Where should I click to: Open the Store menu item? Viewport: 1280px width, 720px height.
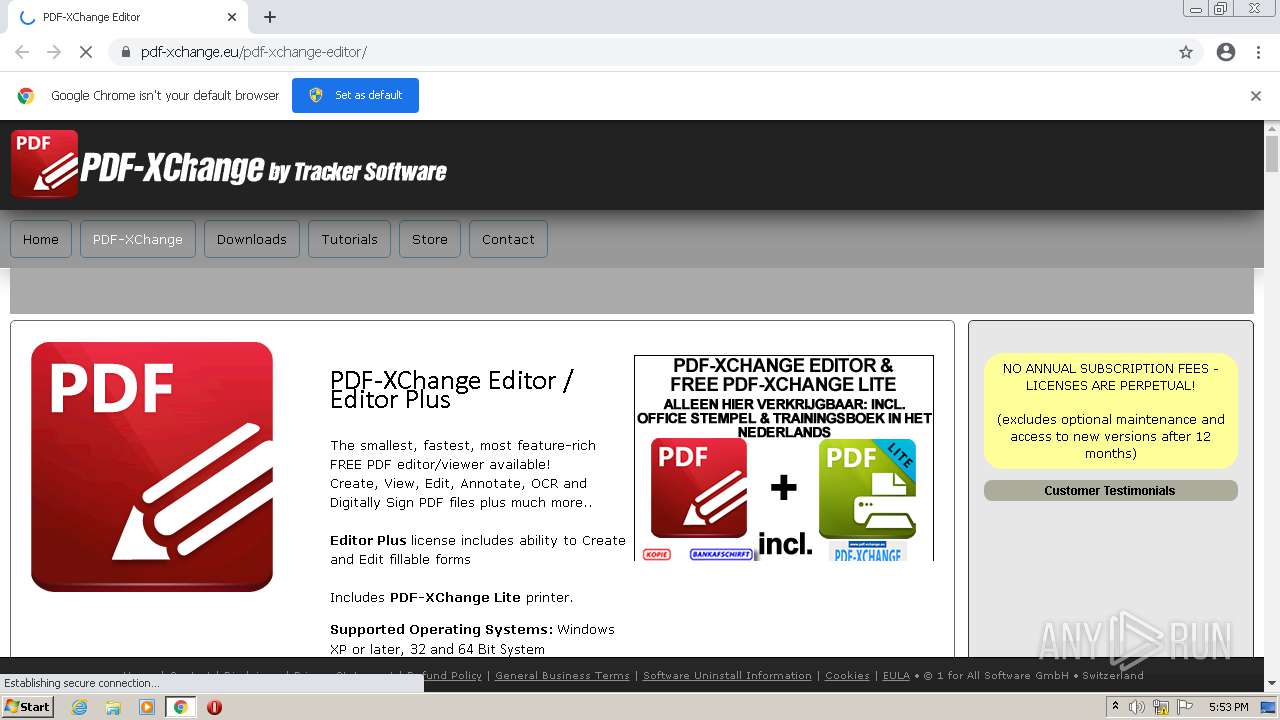tap(430, 239)
